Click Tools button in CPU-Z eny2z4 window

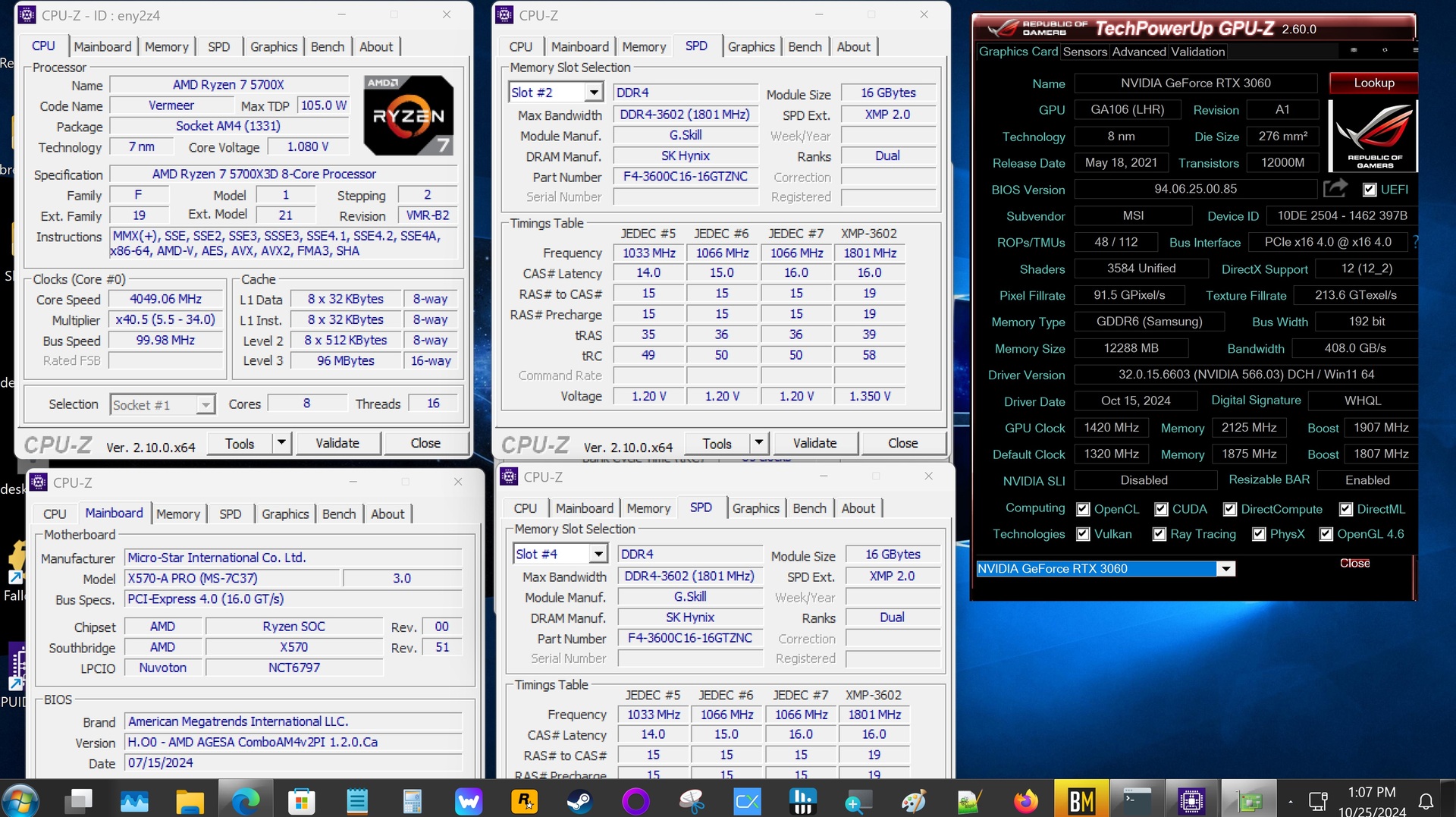(239, 443)
